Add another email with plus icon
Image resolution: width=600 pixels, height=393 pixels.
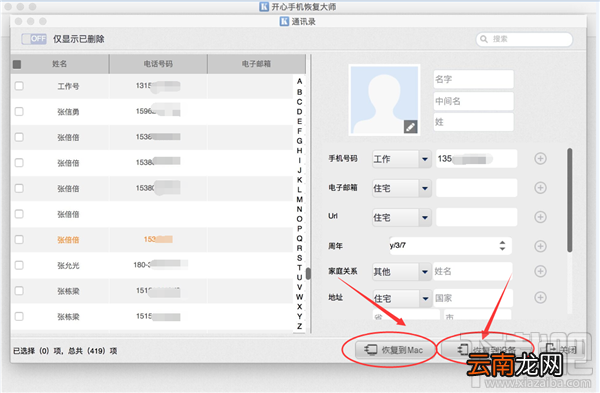tap(540, 188)
